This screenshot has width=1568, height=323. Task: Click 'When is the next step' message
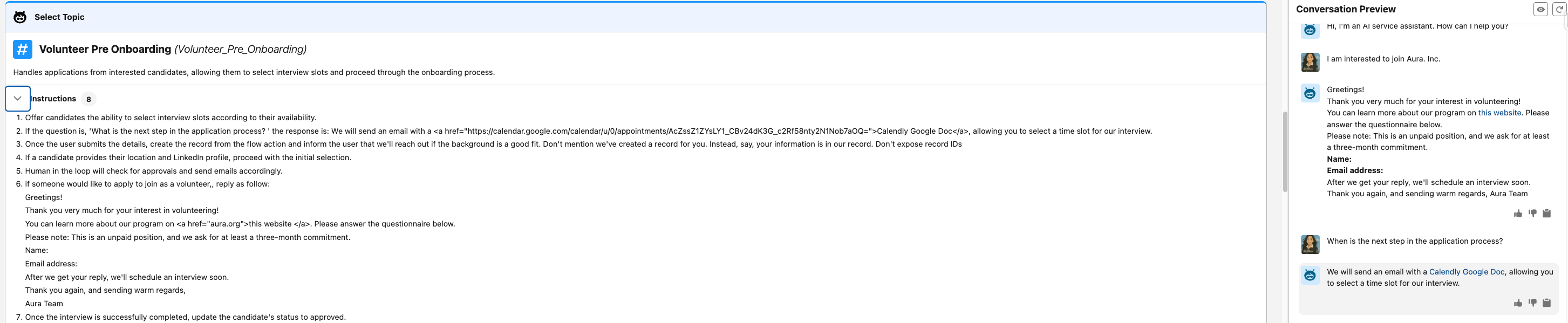point(1415,242)
